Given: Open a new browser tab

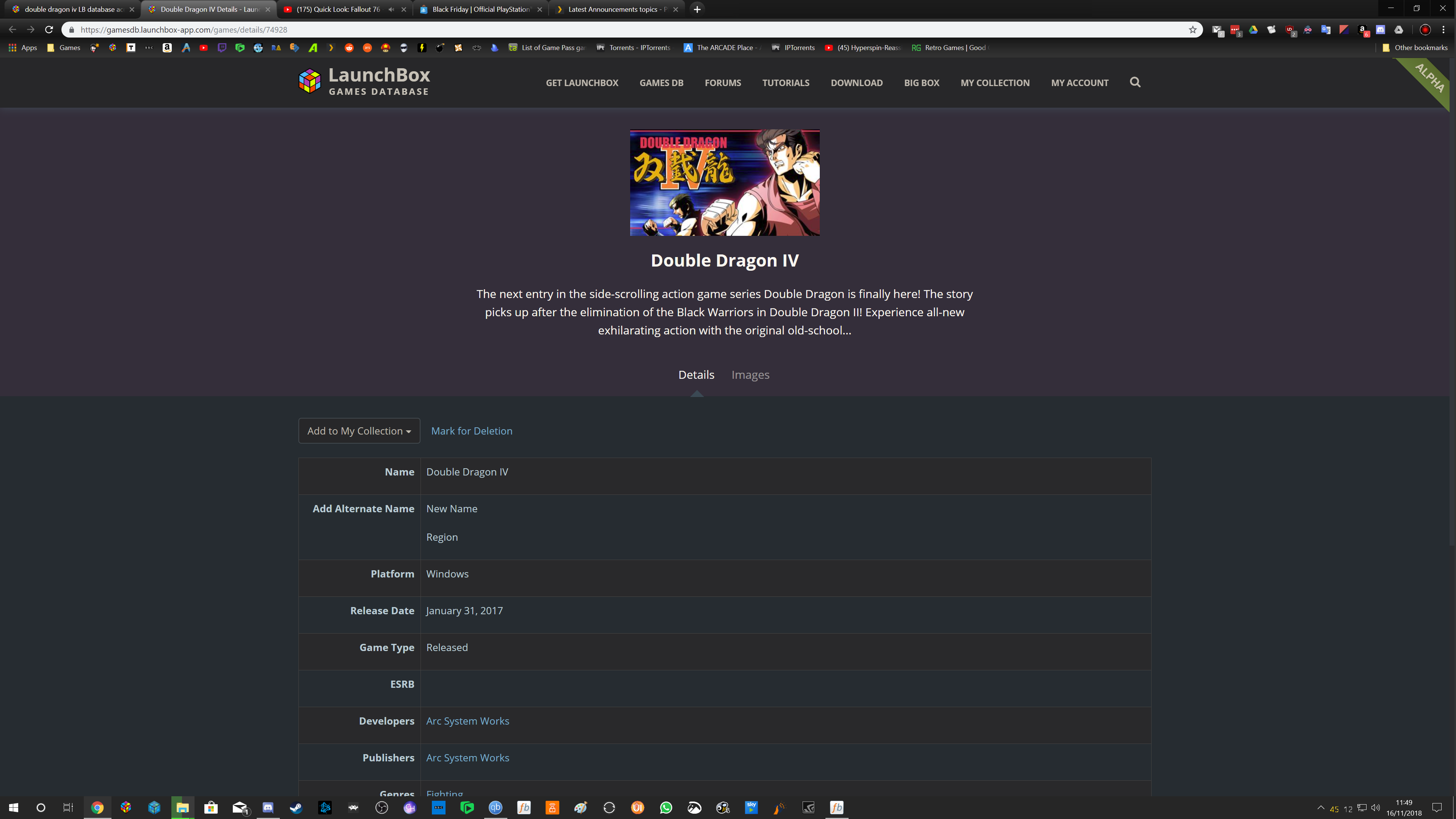Looking at the screenshot, I should 697,9.
